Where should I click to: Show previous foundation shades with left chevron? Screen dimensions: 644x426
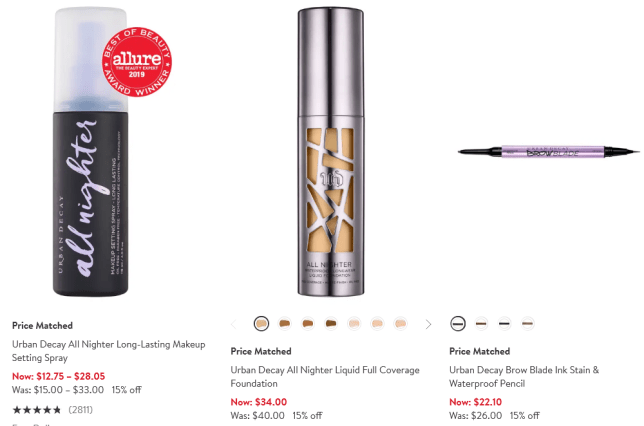click(234, 324)
